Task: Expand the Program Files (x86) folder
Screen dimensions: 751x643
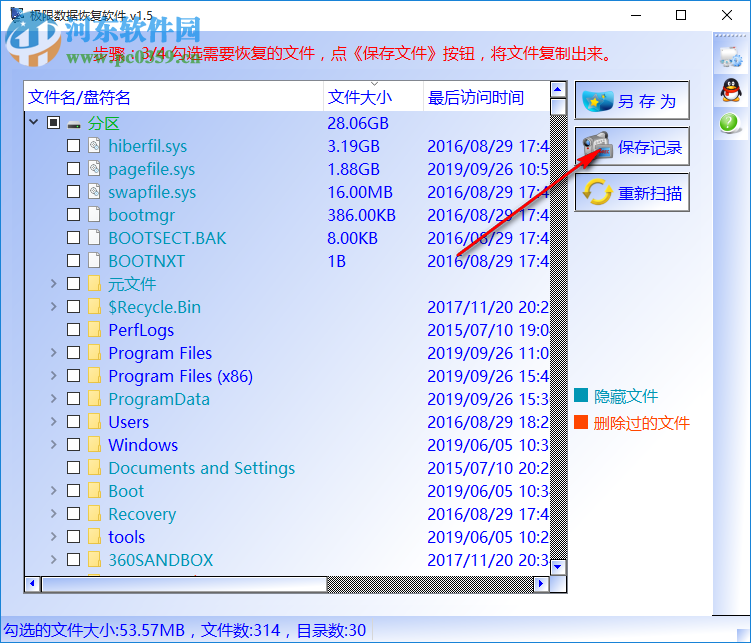Action: [54, 375]
